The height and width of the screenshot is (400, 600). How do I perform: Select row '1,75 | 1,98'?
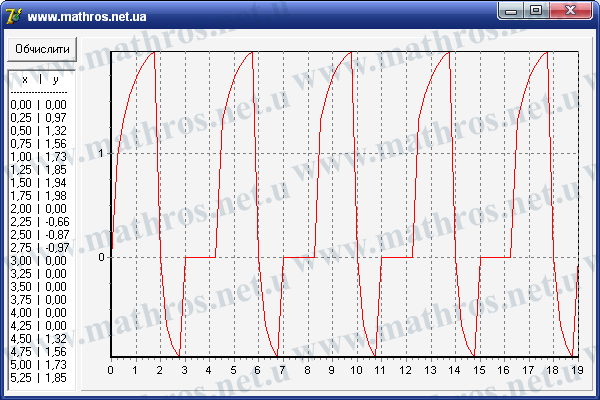[39, 196]
